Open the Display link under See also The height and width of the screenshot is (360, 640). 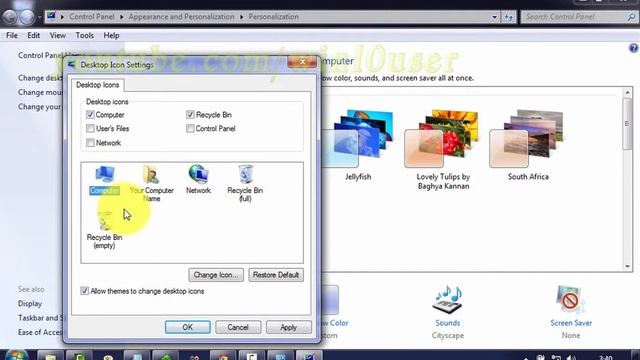pyautogui.click(x=30, y=304)
